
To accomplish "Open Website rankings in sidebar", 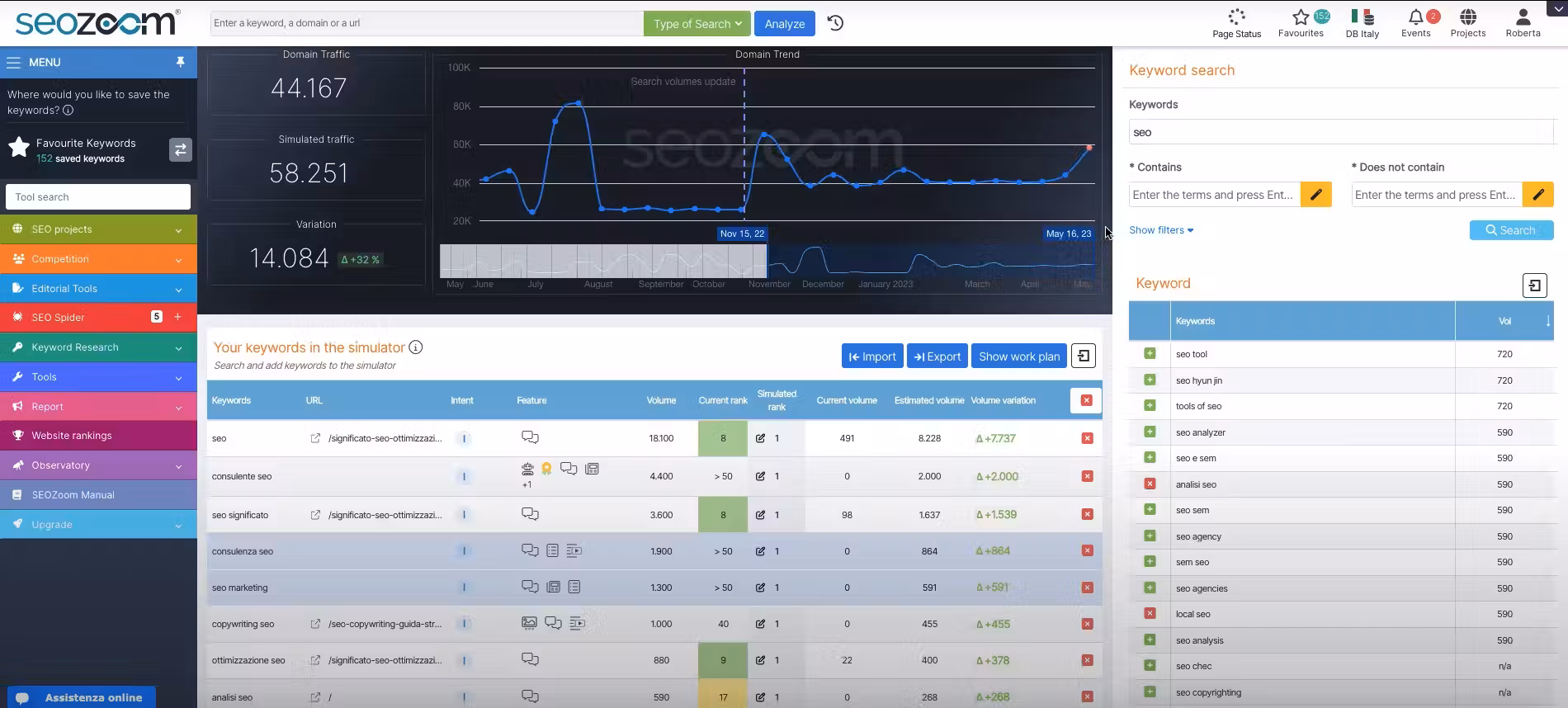I will (98, 436).
